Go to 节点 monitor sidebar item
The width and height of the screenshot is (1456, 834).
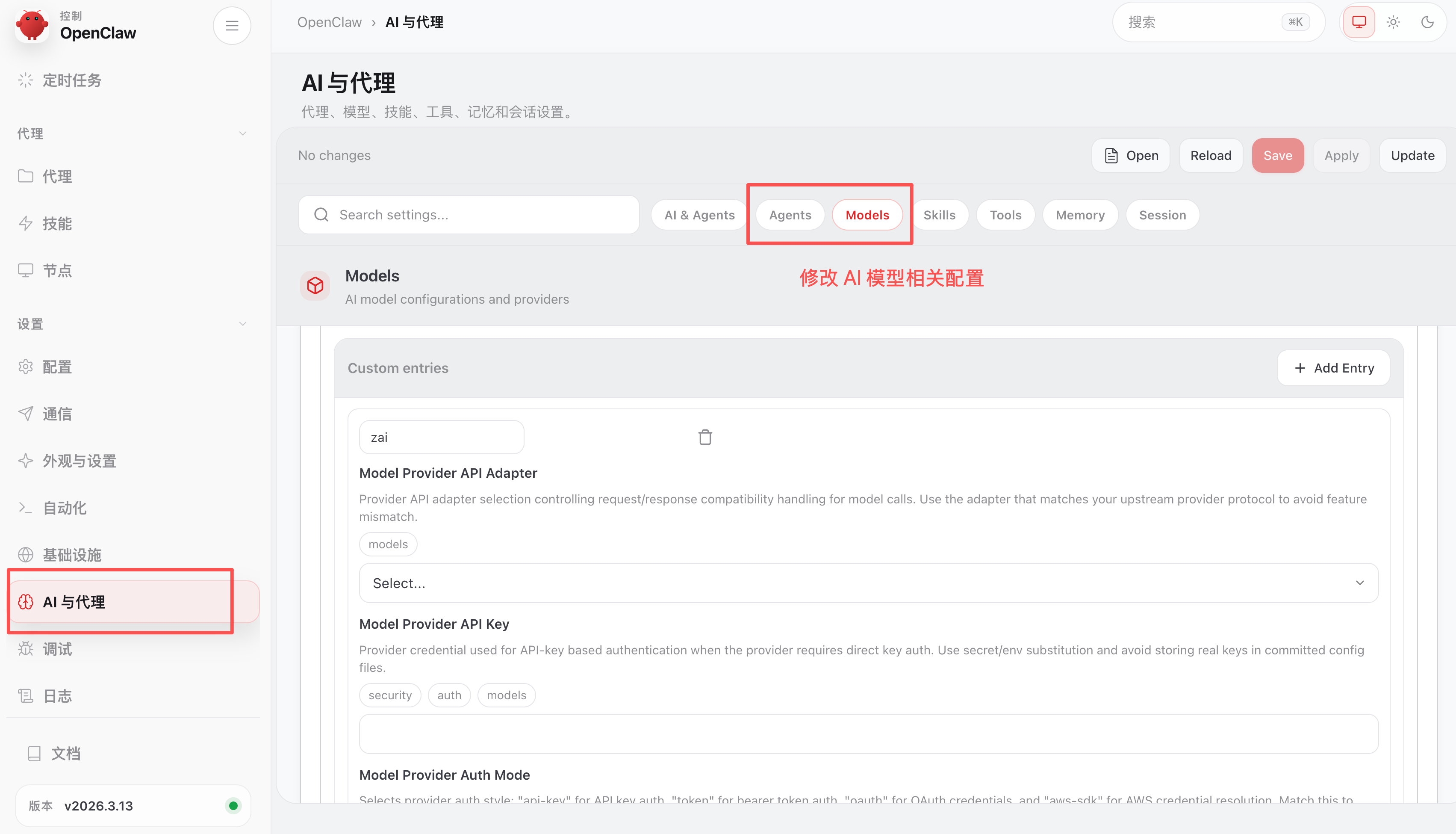[57, 270]
